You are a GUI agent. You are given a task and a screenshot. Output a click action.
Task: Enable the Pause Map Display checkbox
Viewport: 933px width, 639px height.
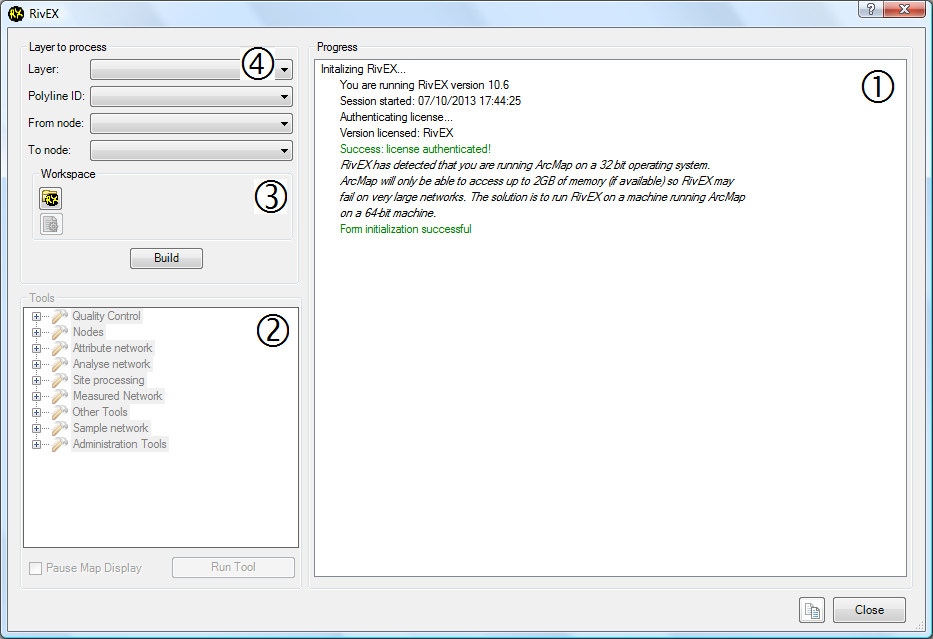36,568
